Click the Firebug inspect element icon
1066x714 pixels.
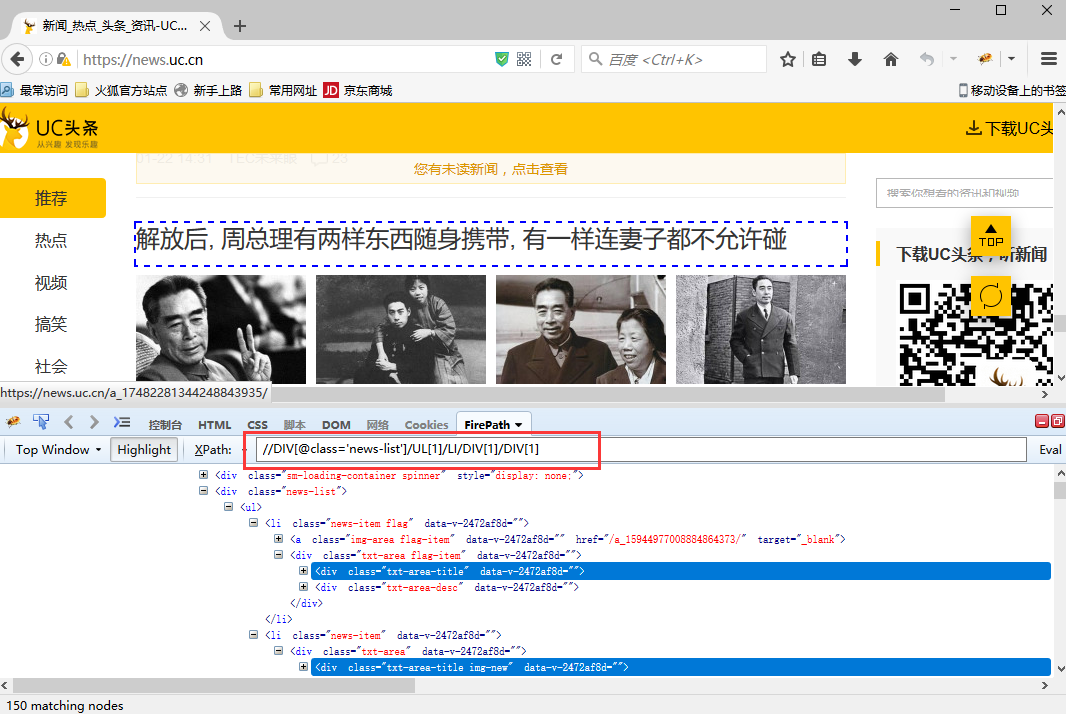click(x=41, y=422)
